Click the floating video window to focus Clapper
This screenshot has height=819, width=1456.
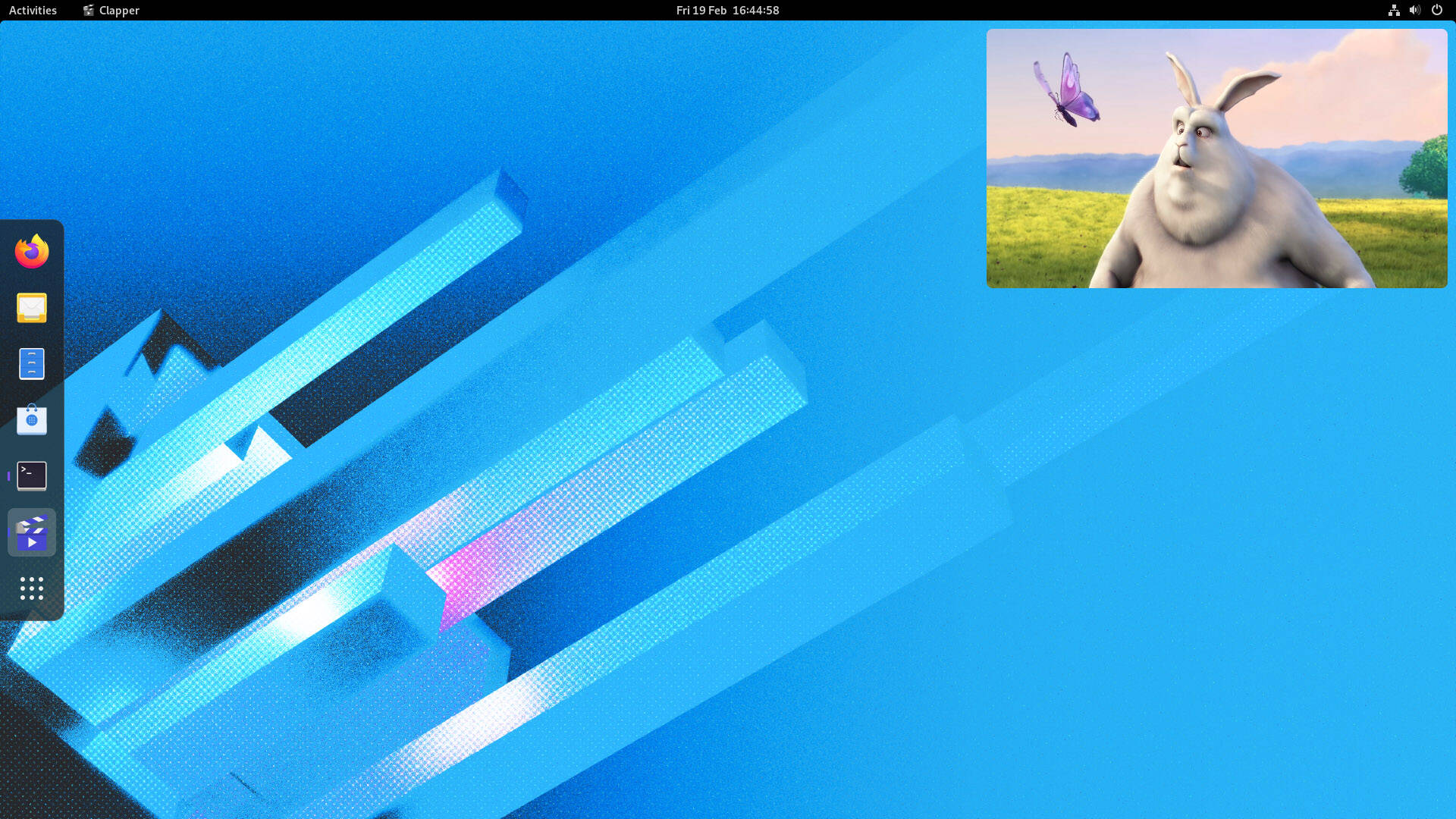click(1217, 158)
